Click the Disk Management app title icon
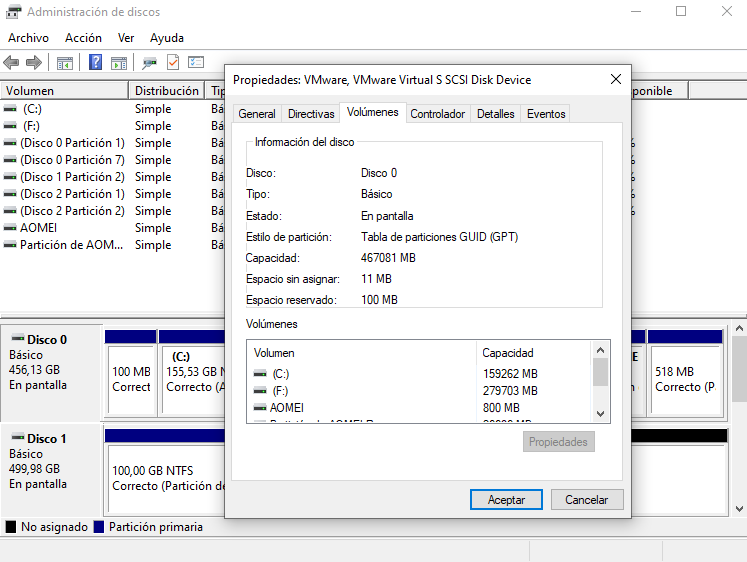This screenshot has height=562, width=747. click(x=13, y=11)
